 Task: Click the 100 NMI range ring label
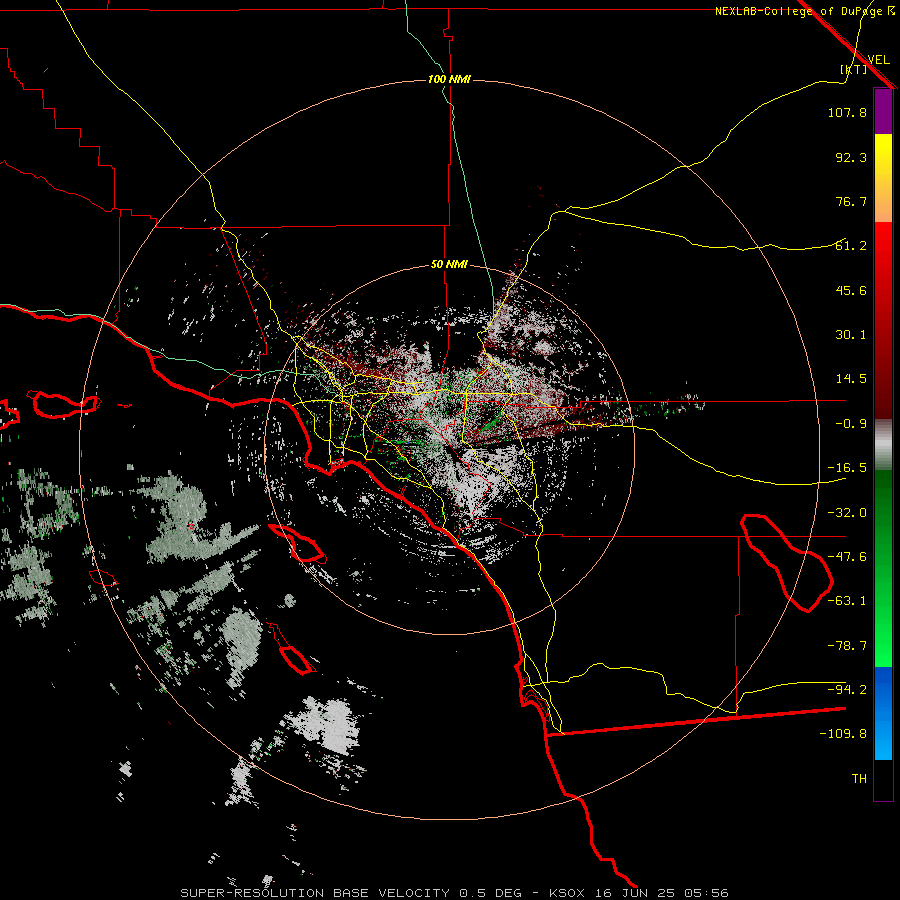(x=449, y=79)
